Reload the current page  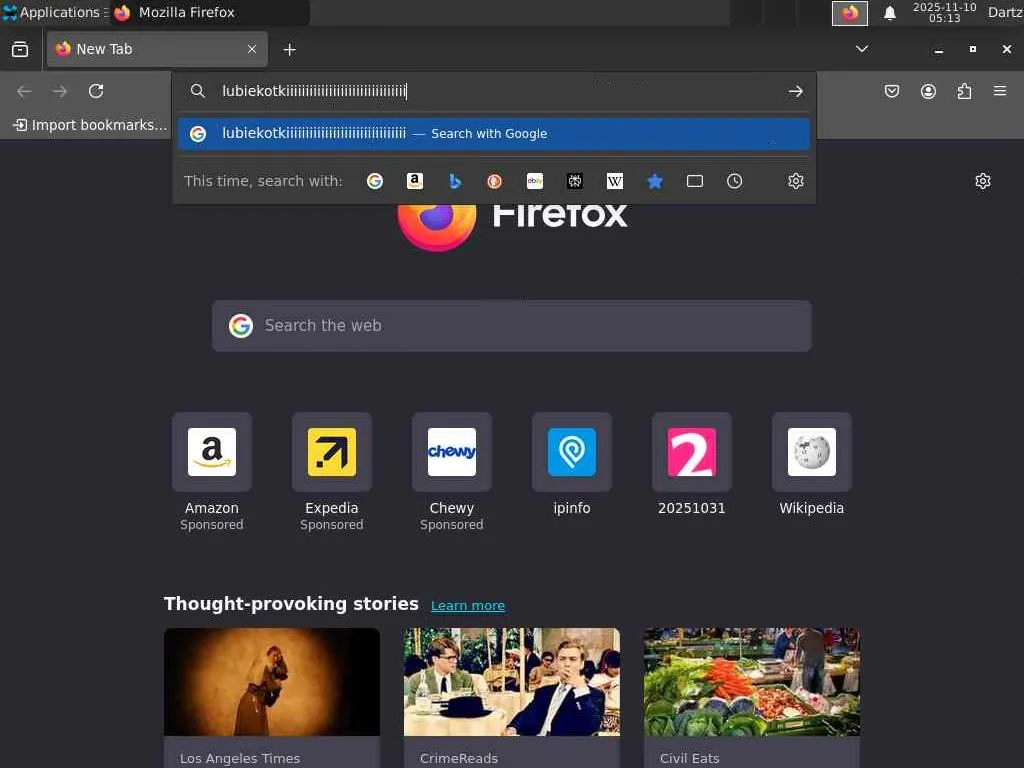tap(96, 91)
